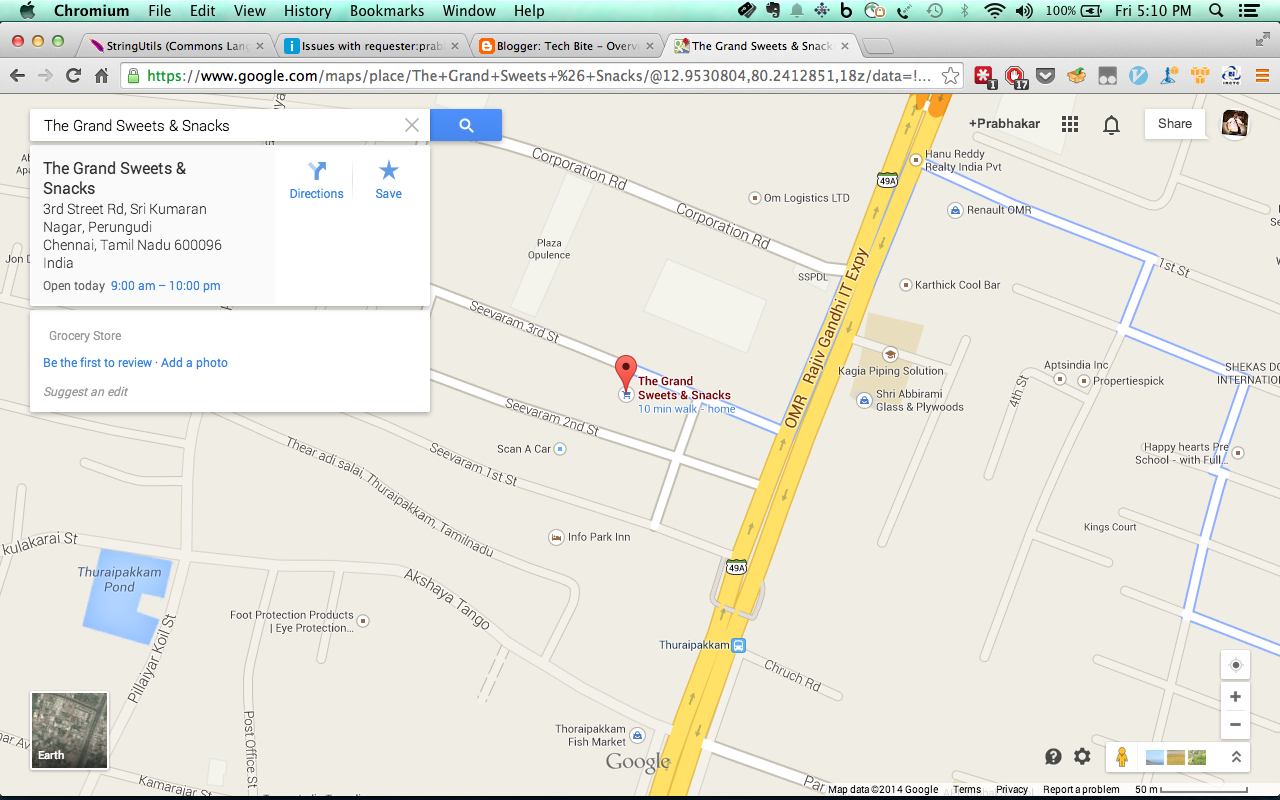Click Suggest an edit
The image size is (1280, 800).
coord(86,392)
